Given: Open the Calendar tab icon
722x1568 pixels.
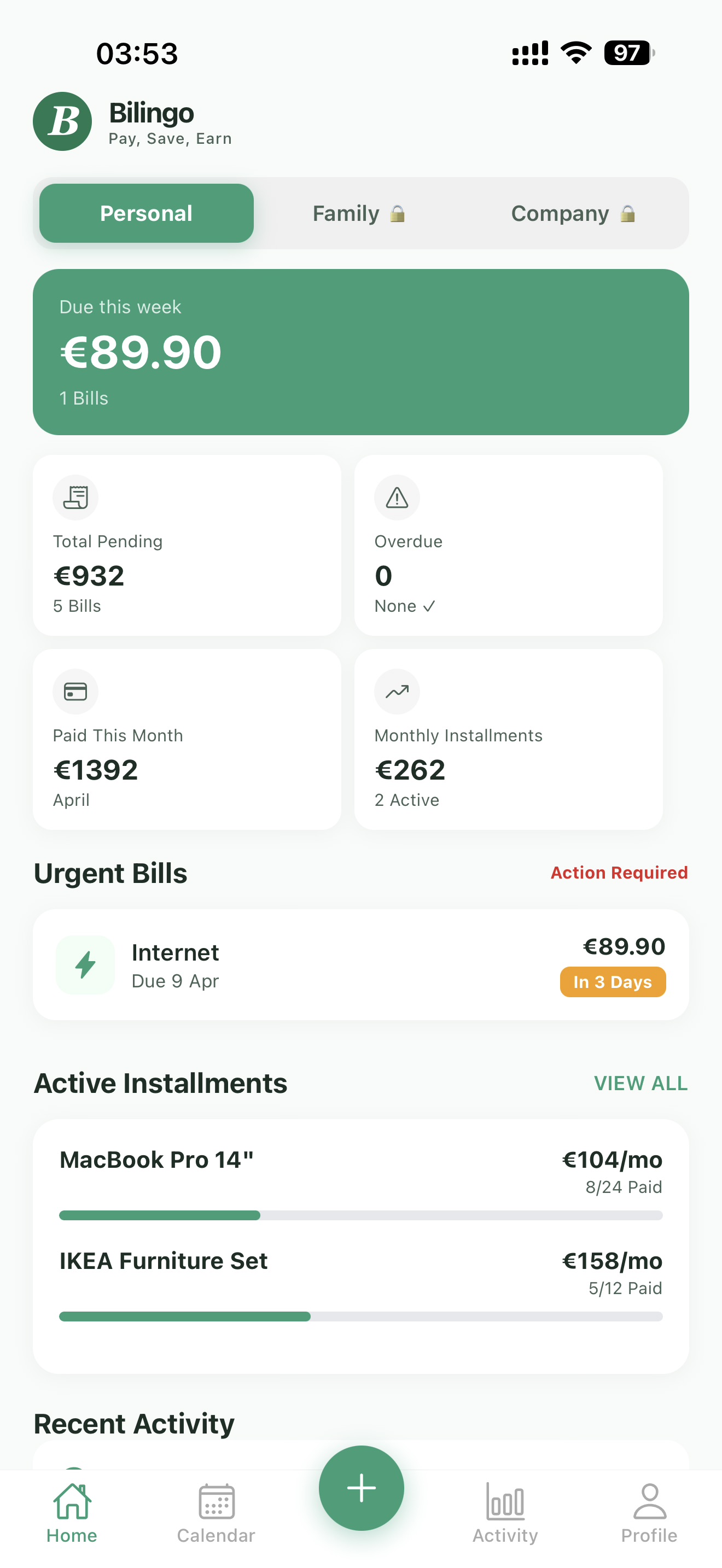Looking at the screenshot, I should point(216,1501).
